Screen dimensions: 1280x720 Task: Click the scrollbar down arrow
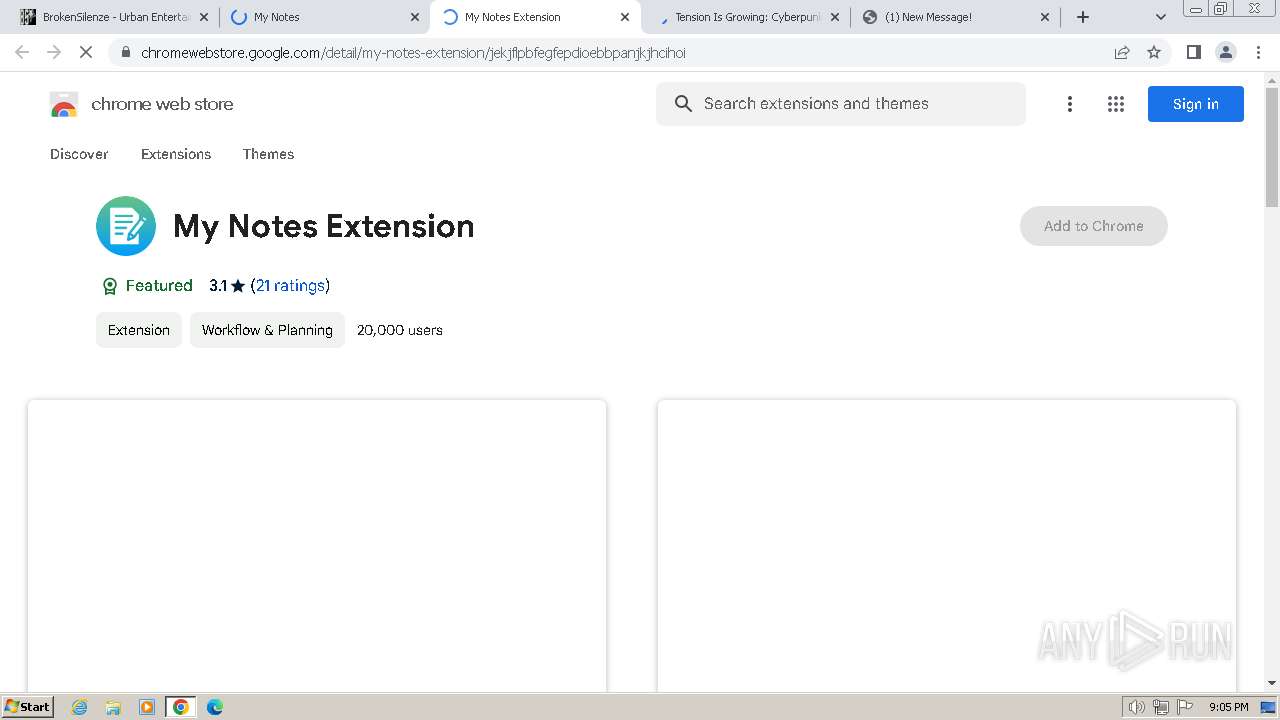pyautogui.click(x=1272, y=683)
